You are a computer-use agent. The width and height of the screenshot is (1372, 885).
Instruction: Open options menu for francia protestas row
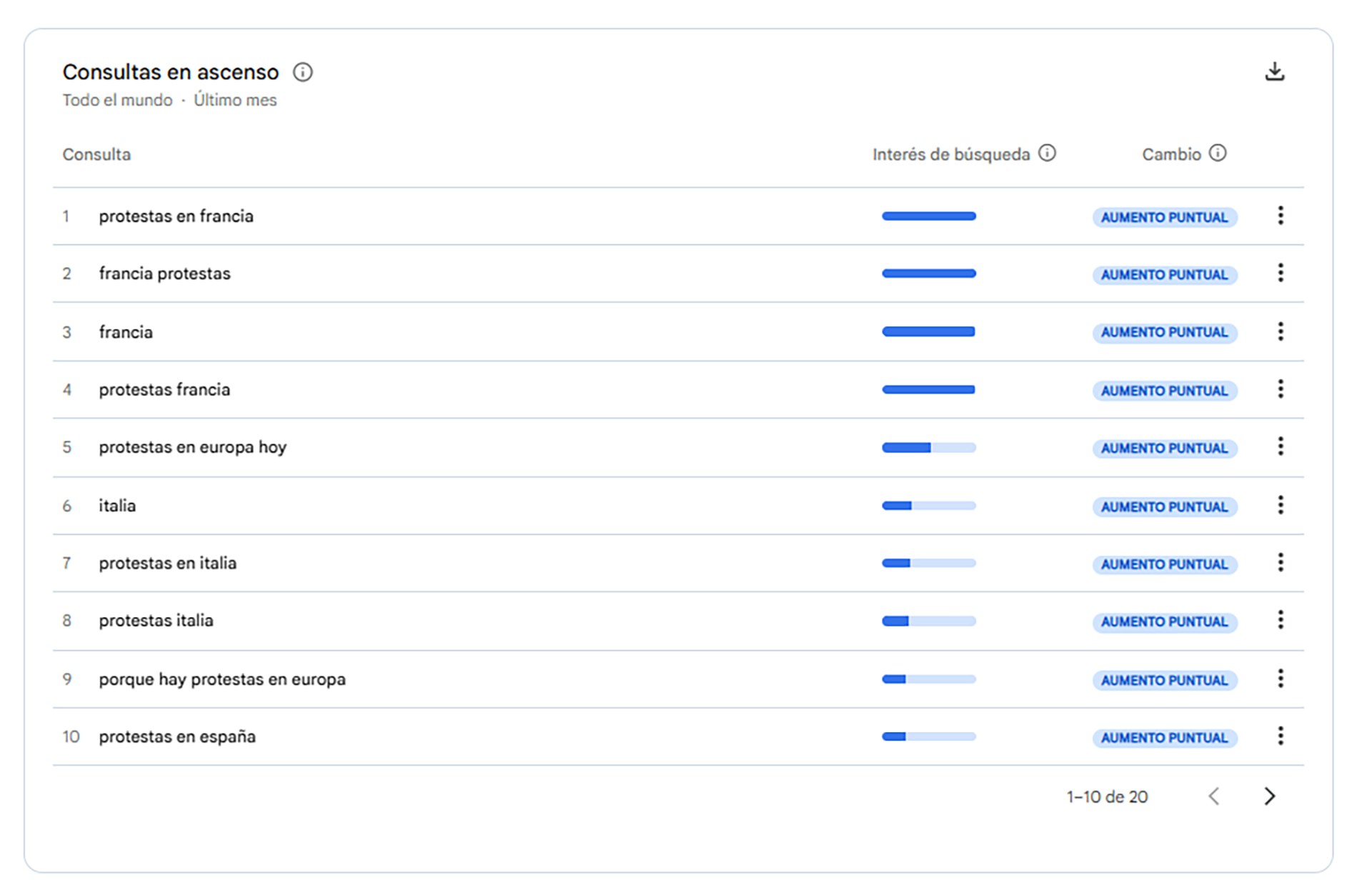pyautogui.click(x=1280, y=273)
